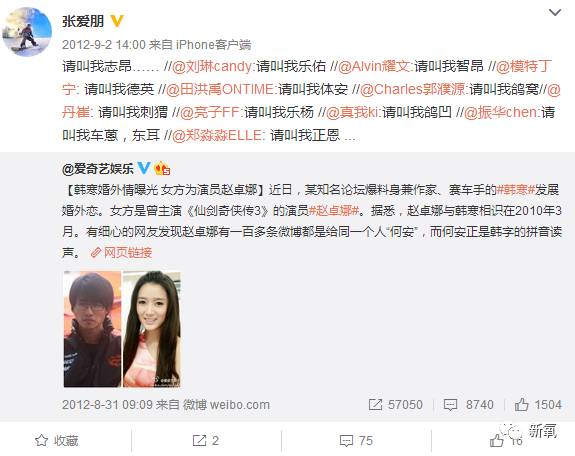Click the 张爱朋 username
The height and width of the screenshot is (456, 575).
point(83,21)
